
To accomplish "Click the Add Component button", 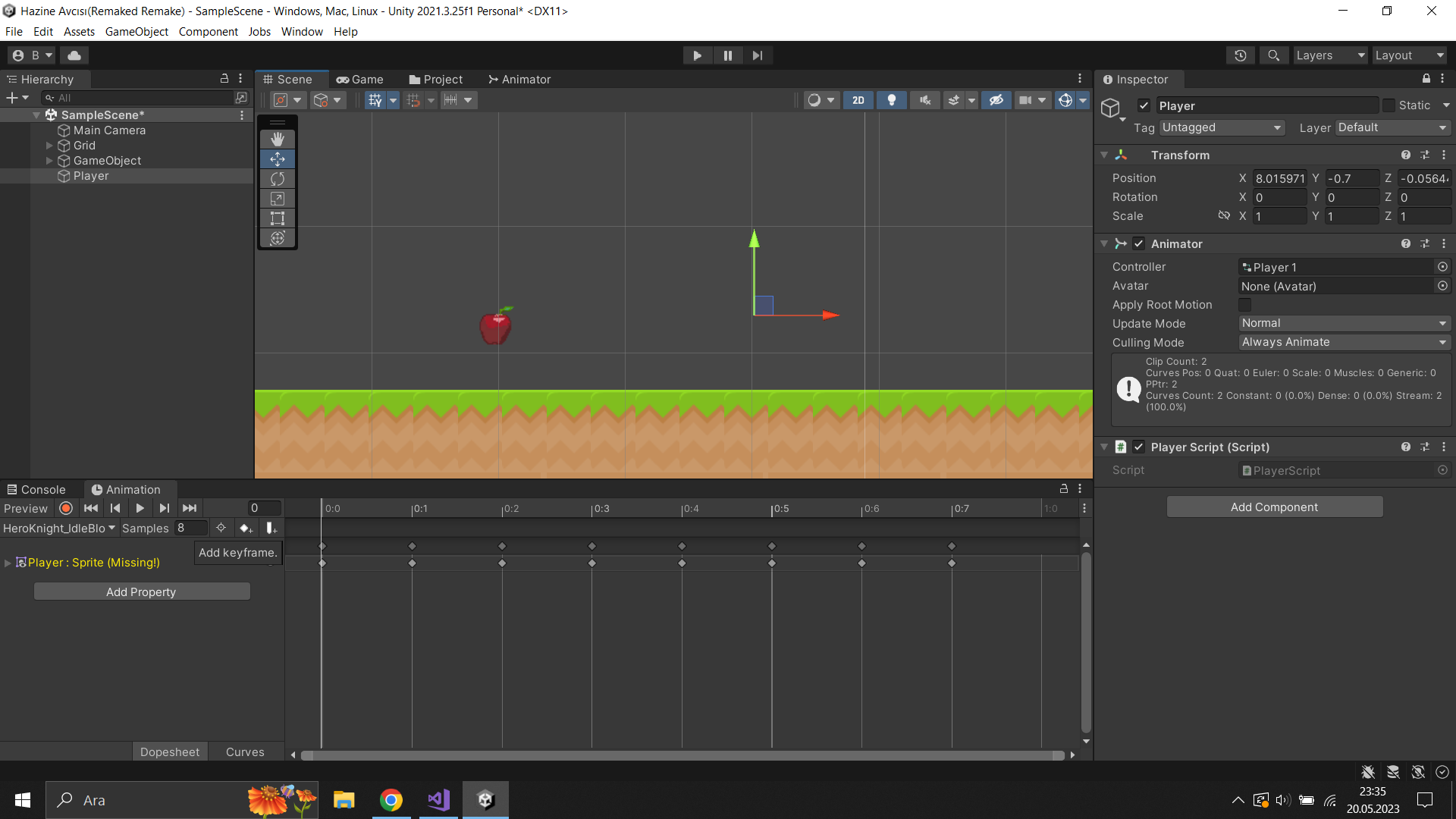I will [1274, 507].
